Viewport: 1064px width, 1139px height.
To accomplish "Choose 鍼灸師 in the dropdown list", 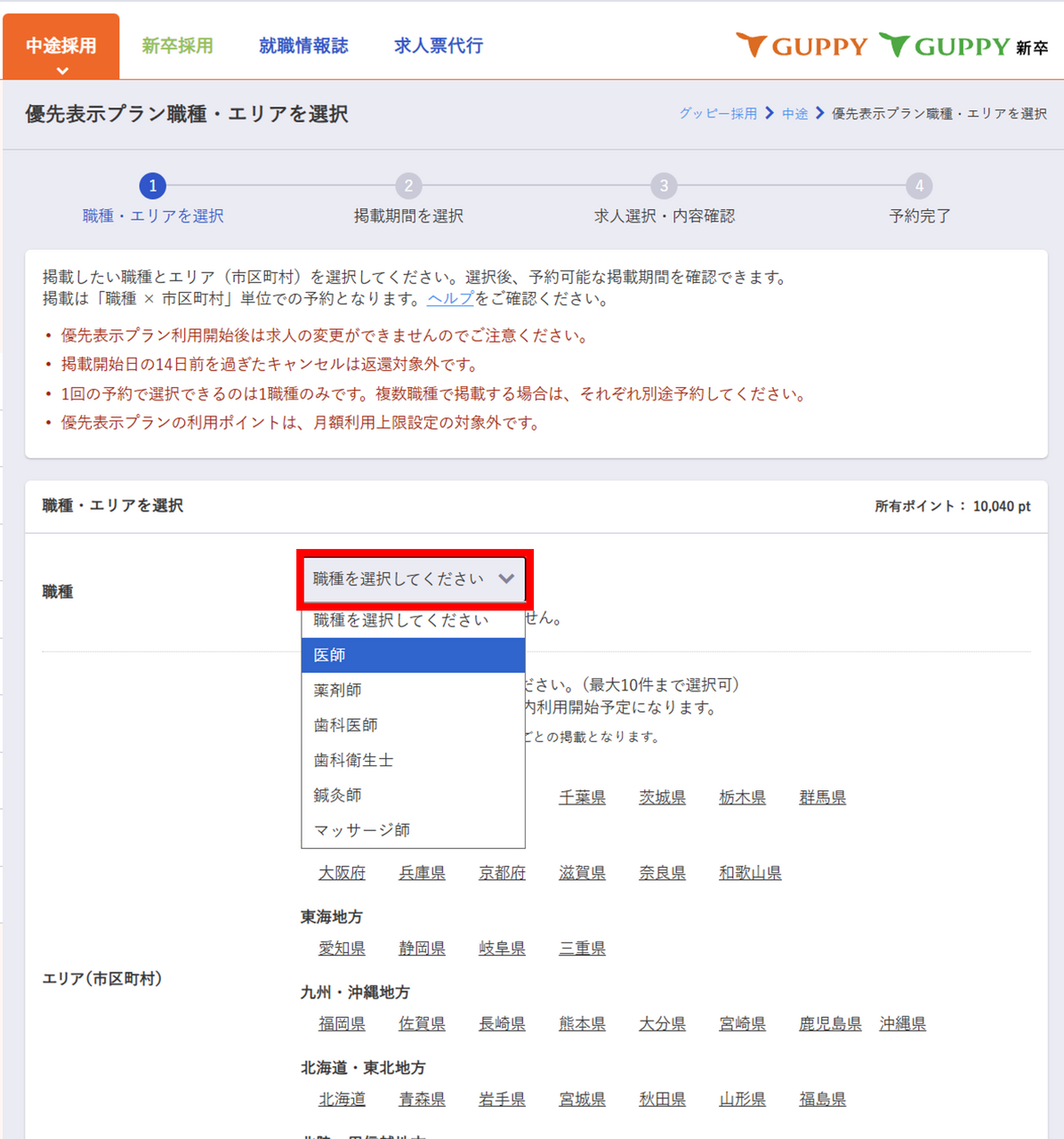I will pyautogui.click(x=414, y=795).
